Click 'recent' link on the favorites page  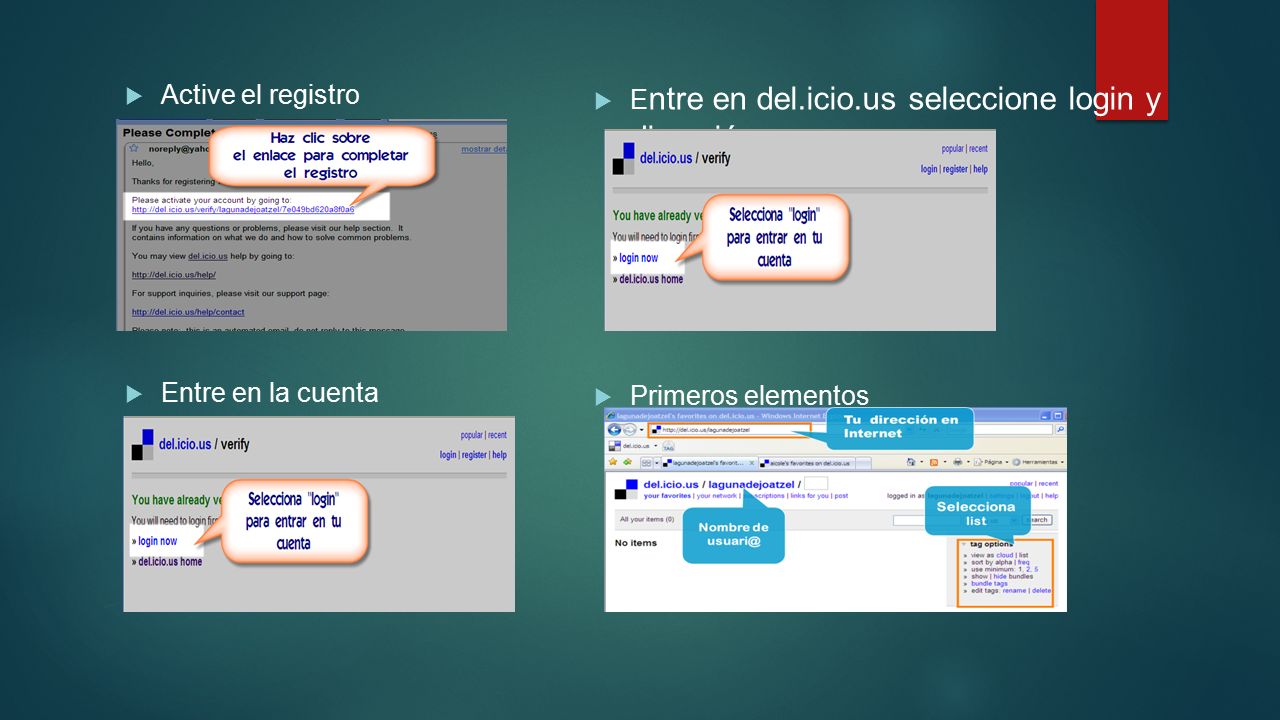[x=1048, y=483]
